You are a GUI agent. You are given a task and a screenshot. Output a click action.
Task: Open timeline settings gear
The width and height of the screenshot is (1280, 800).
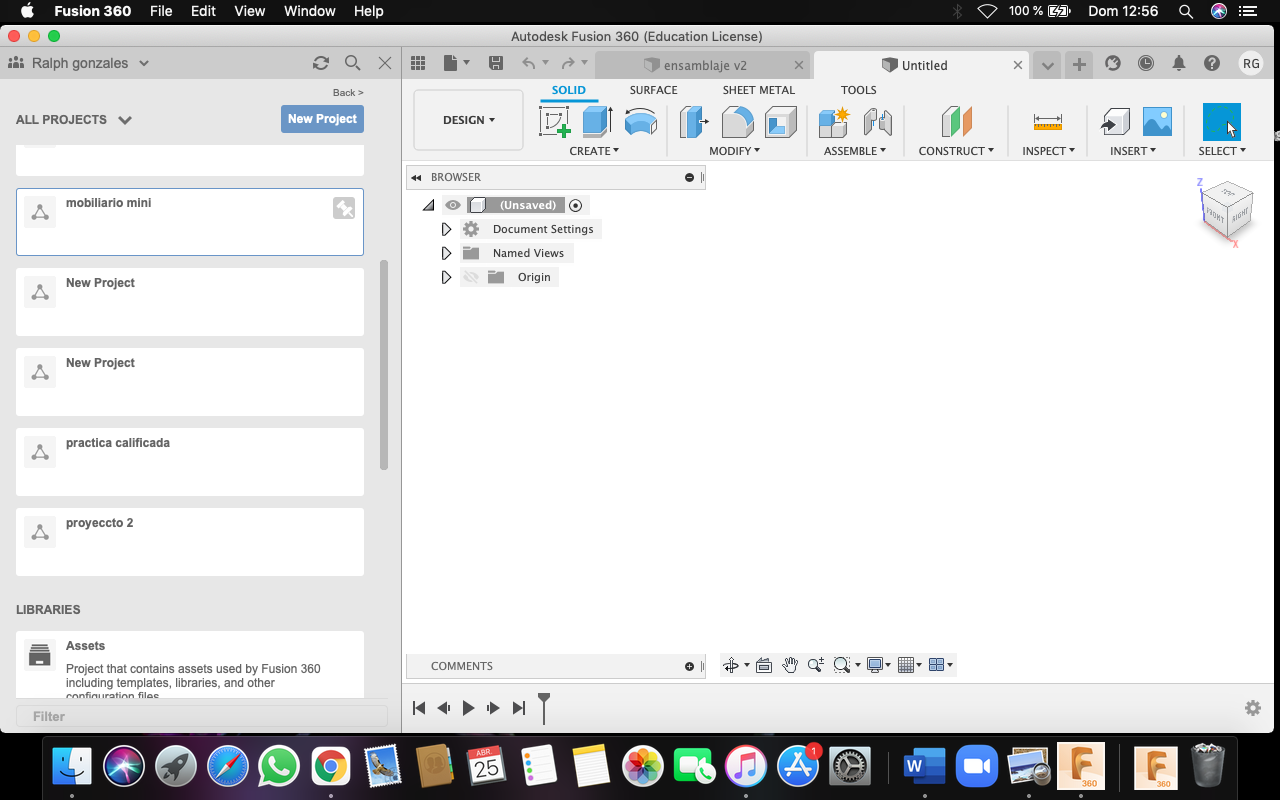pyautogui.click(x=1253, y=708)
